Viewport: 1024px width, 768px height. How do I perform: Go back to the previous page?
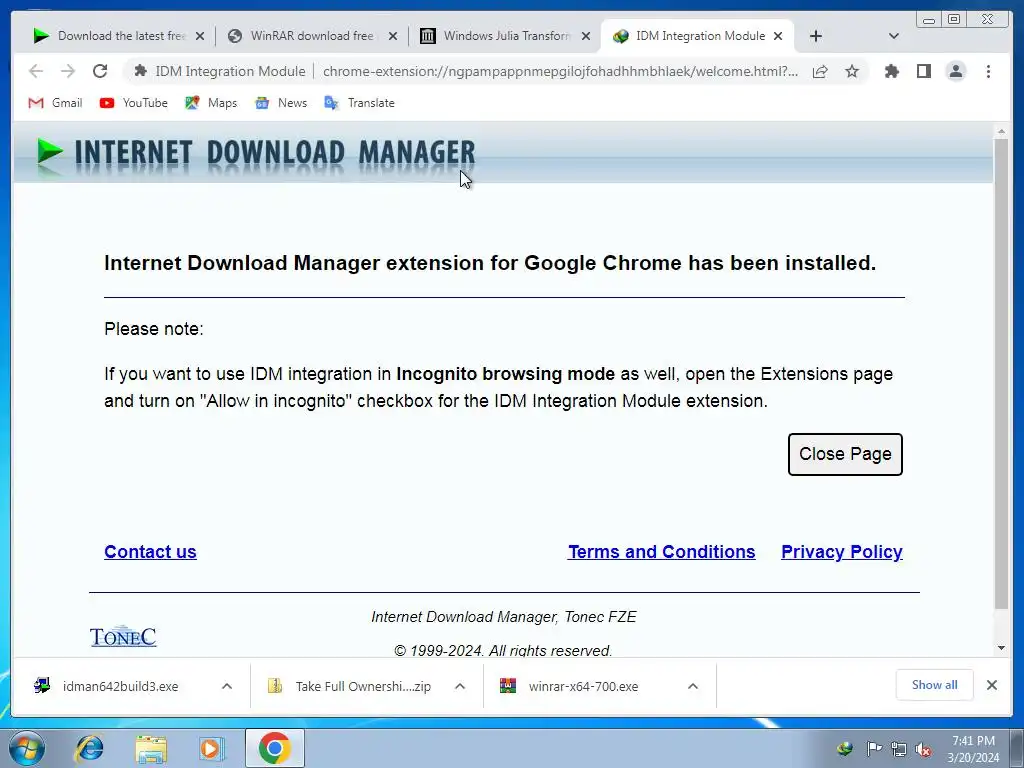[36, 71]
